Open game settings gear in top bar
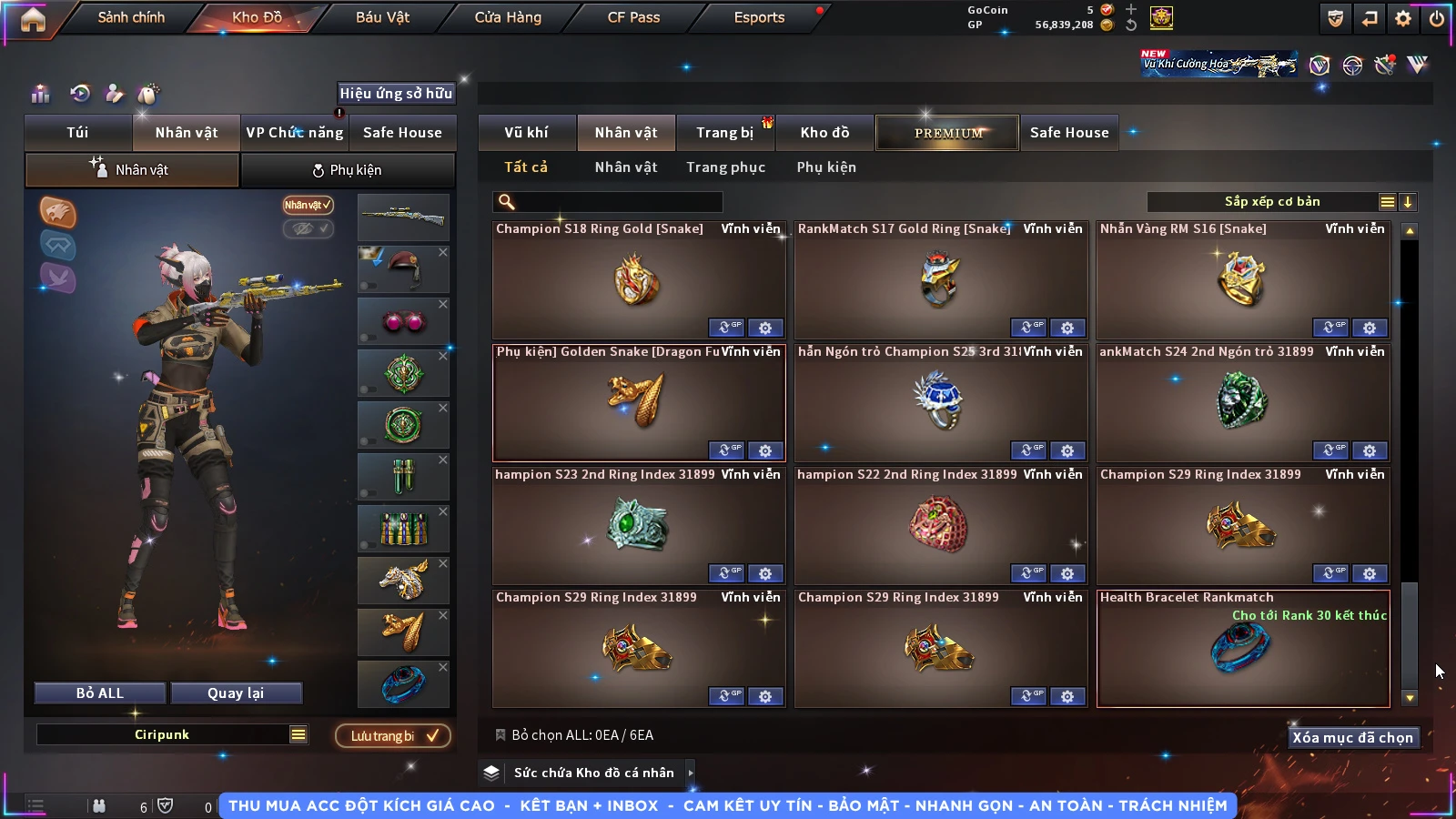 click(1403, 18)
